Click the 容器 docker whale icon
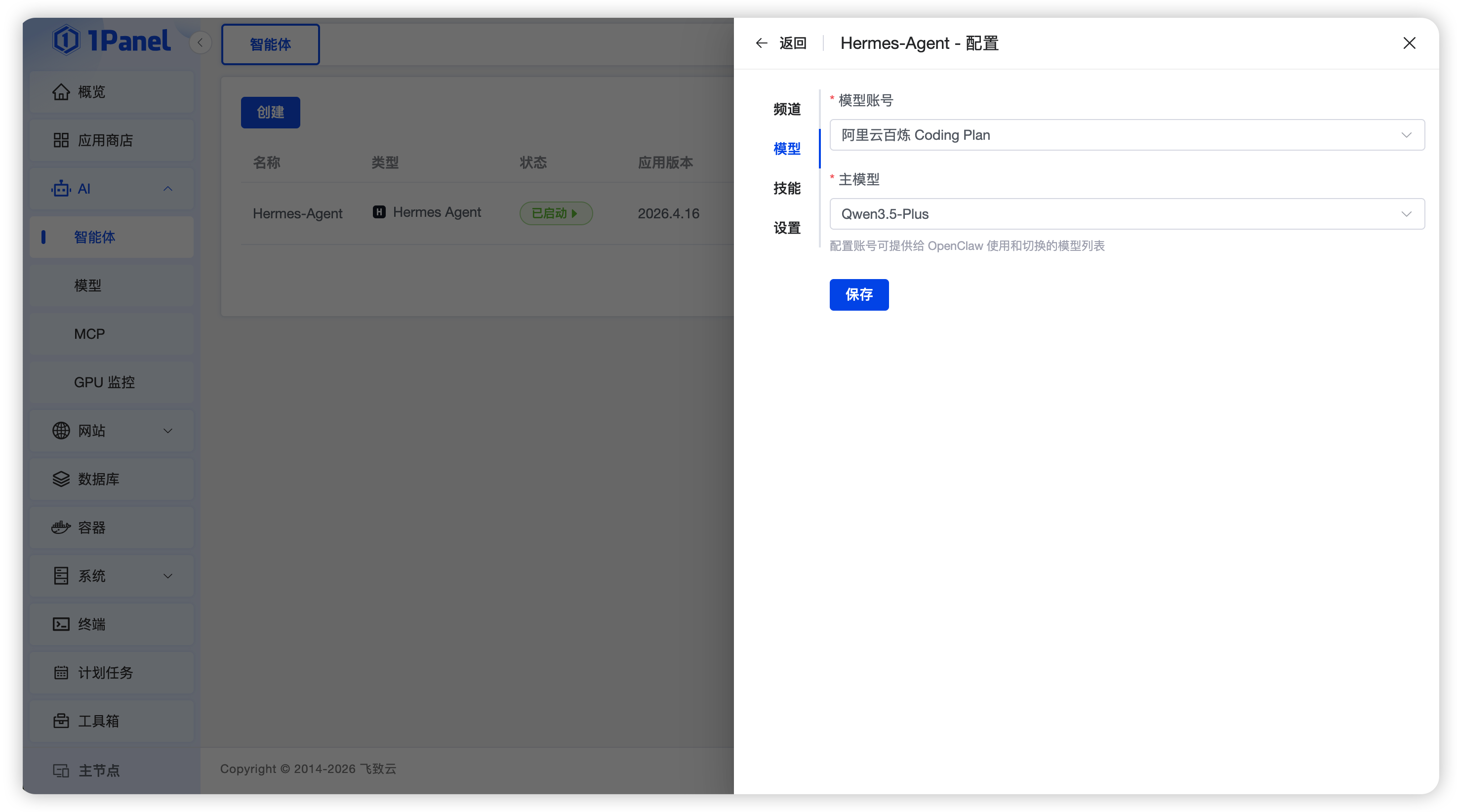 tap(61, 528)
